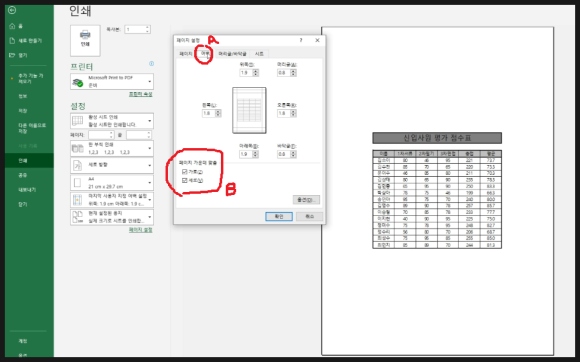Click the large printer 인쇄 button
The image size is (580, 362).
(x=85, y=40)
